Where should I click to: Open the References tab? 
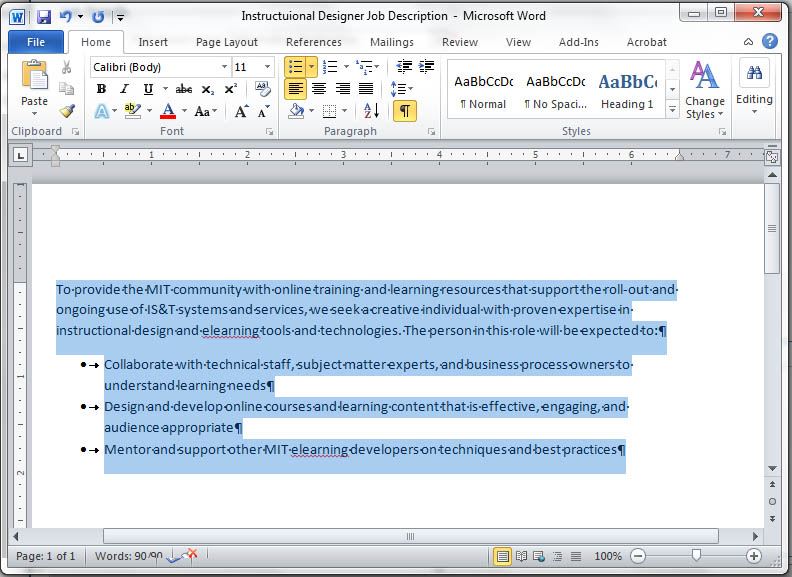tap(313, 42)
